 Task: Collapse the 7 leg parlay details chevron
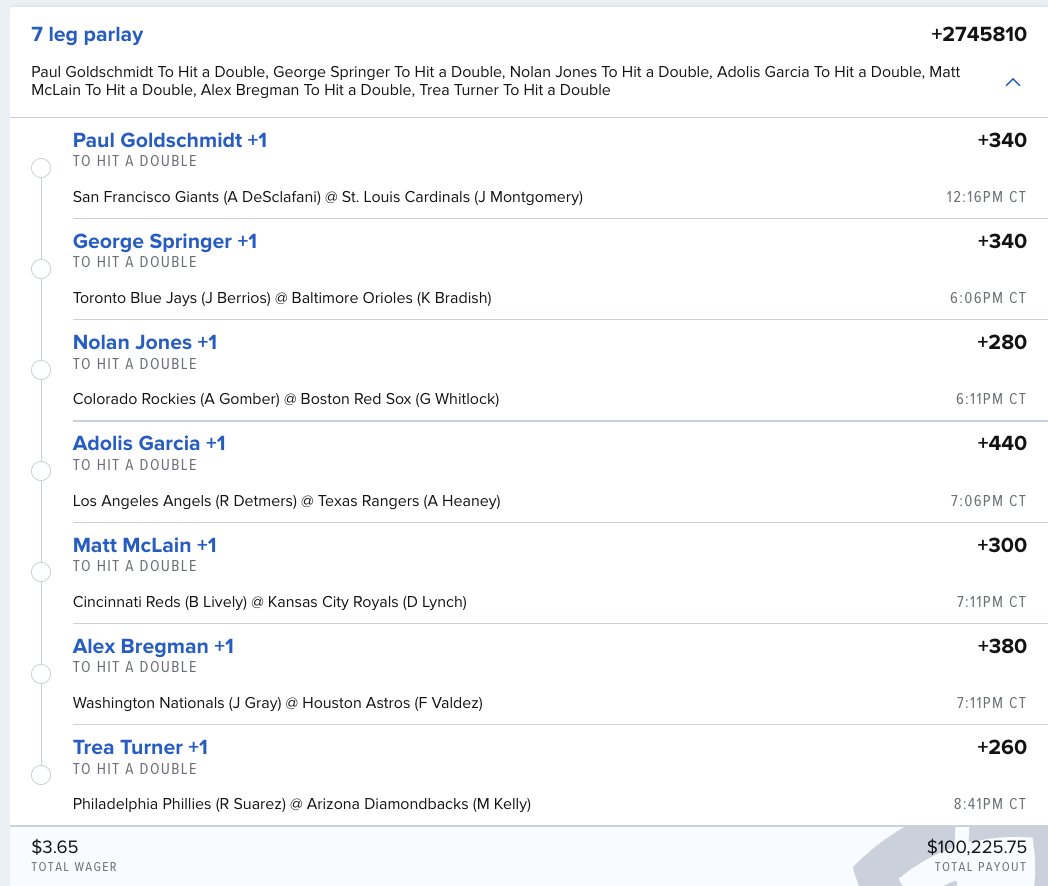point(1013,82)
